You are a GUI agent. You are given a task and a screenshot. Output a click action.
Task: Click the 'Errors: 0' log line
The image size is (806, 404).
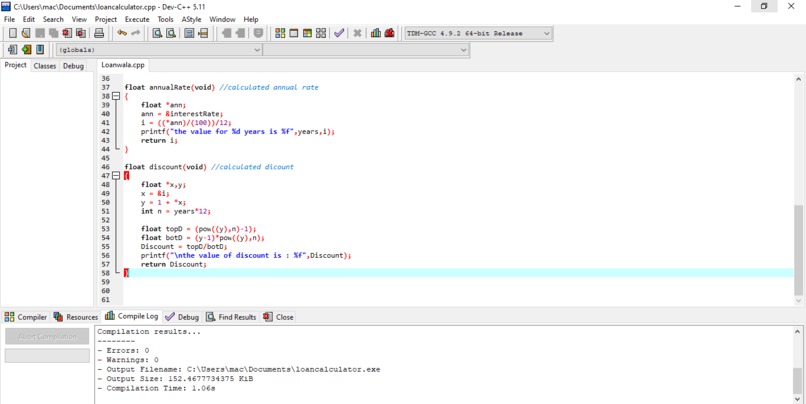[123, 351]
